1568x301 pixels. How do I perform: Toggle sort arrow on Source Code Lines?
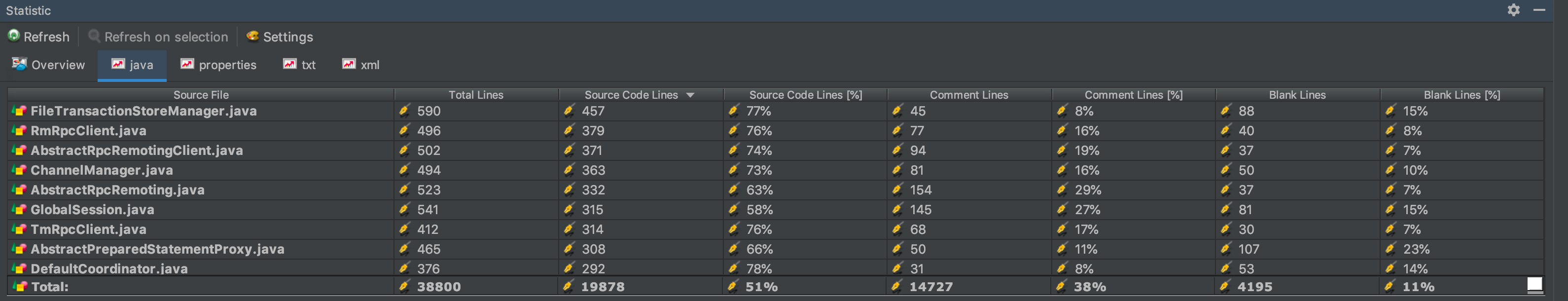coord(690,95)
